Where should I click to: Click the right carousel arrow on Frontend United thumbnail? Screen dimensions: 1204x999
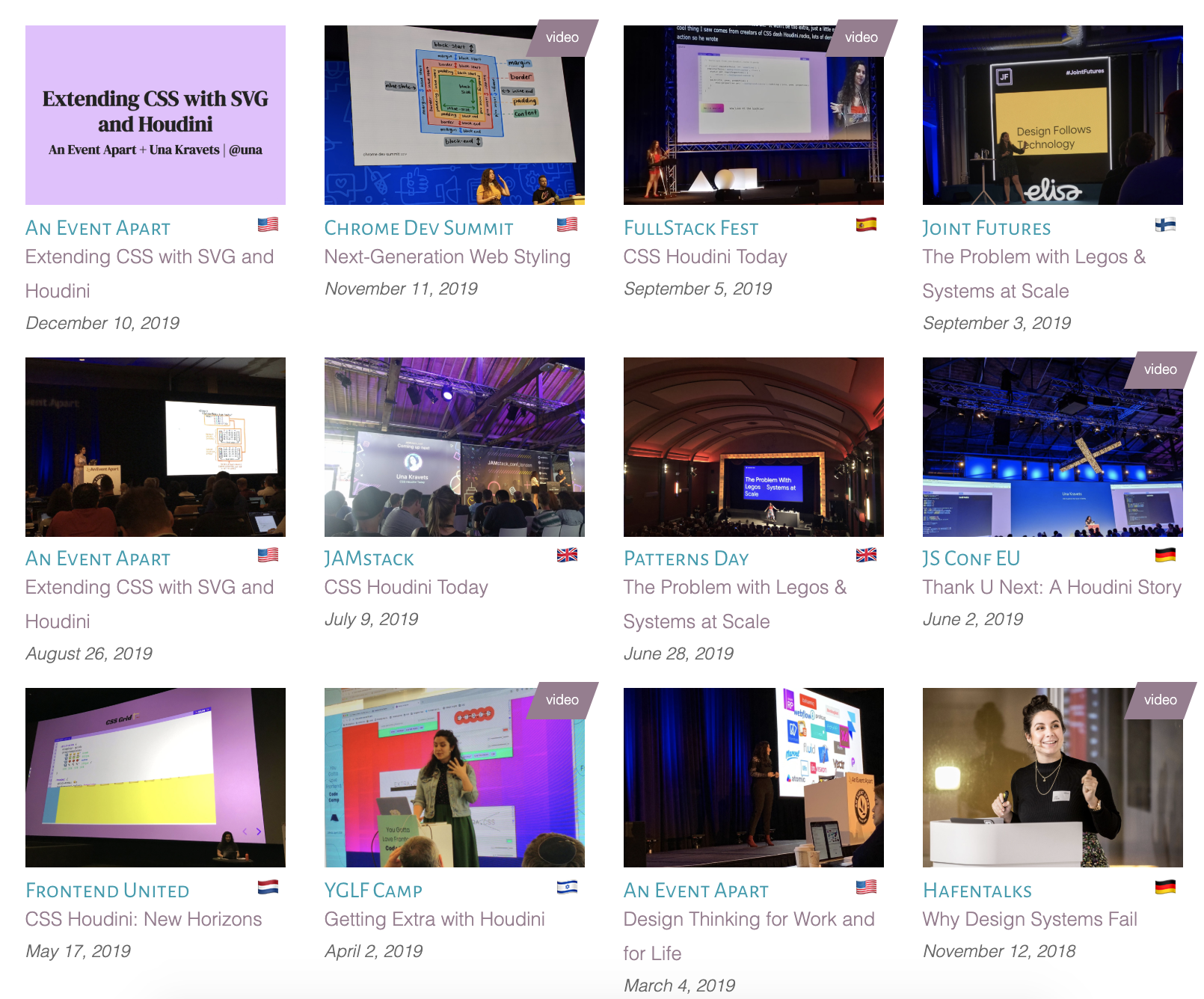pos(258,831)
